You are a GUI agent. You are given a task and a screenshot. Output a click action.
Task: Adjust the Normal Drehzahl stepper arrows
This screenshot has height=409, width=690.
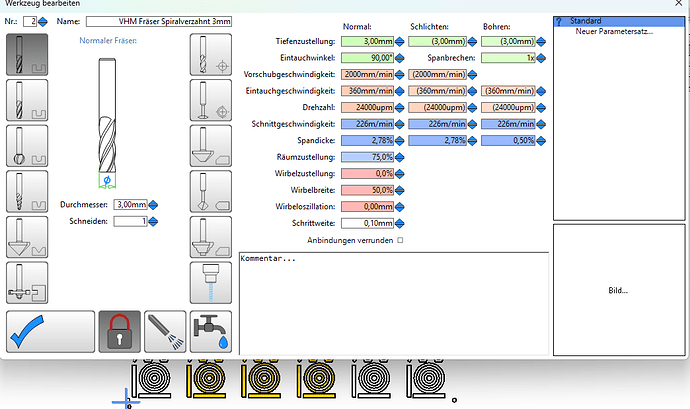point(400,107)
